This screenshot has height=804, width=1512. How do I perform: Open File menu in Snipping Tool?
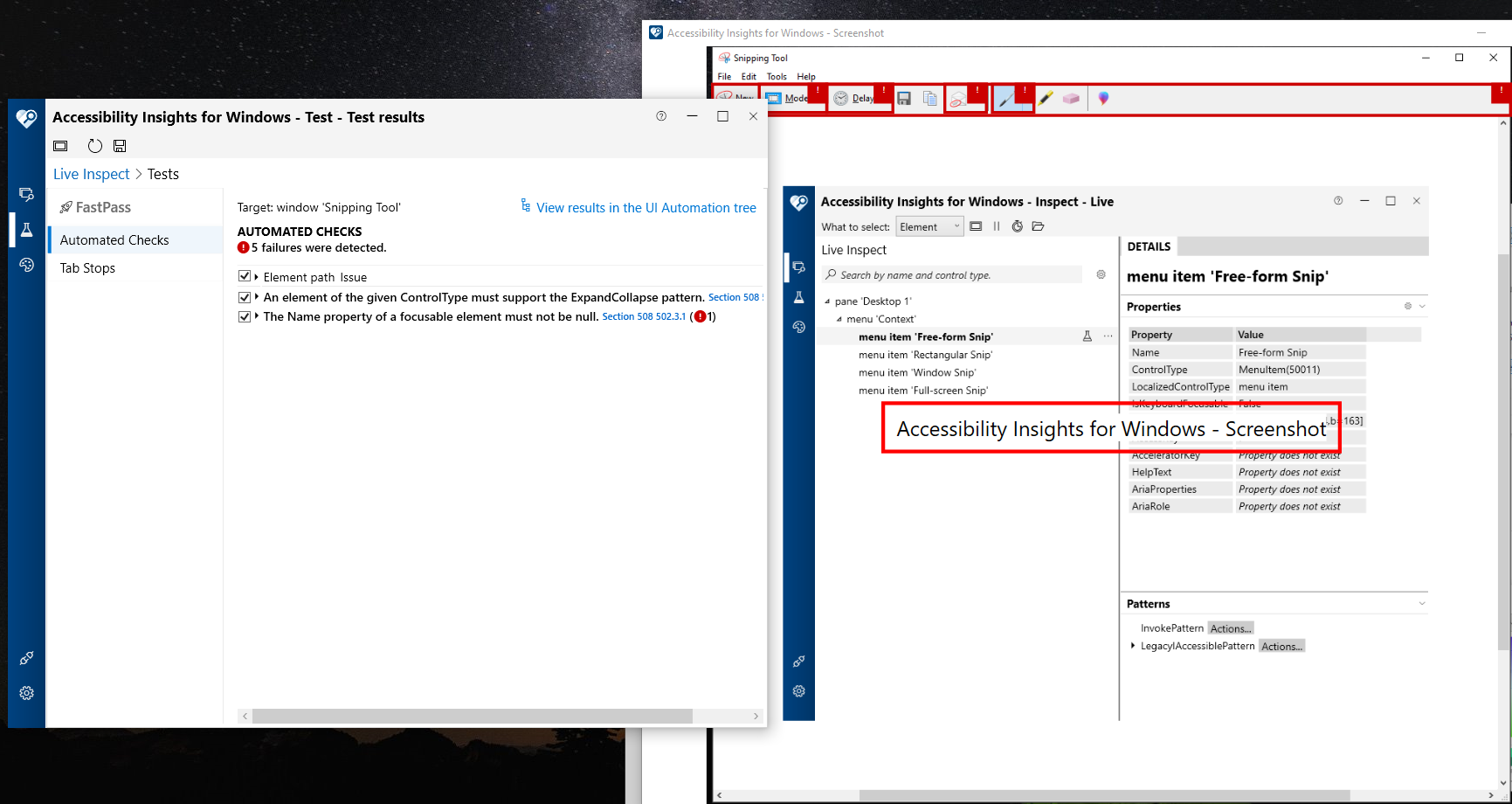(x=724, y=76)
